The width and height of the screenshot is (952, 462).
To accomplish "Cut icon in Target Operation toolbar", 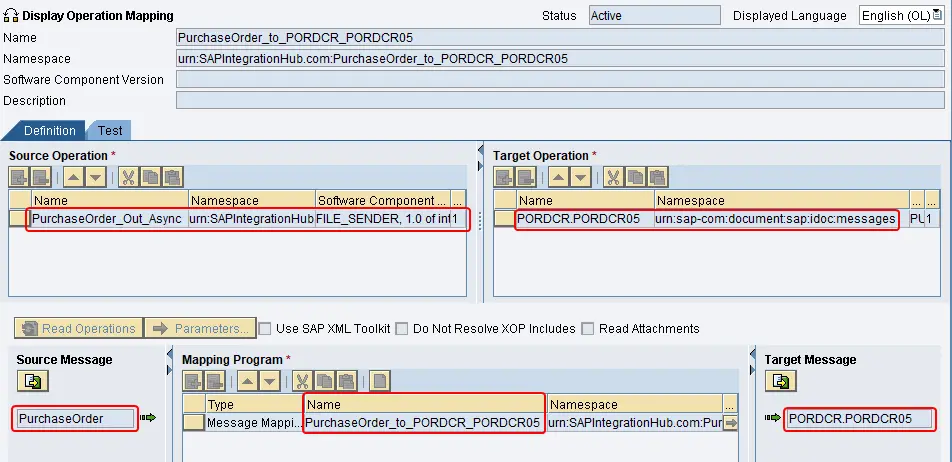I will coord(613,177).
